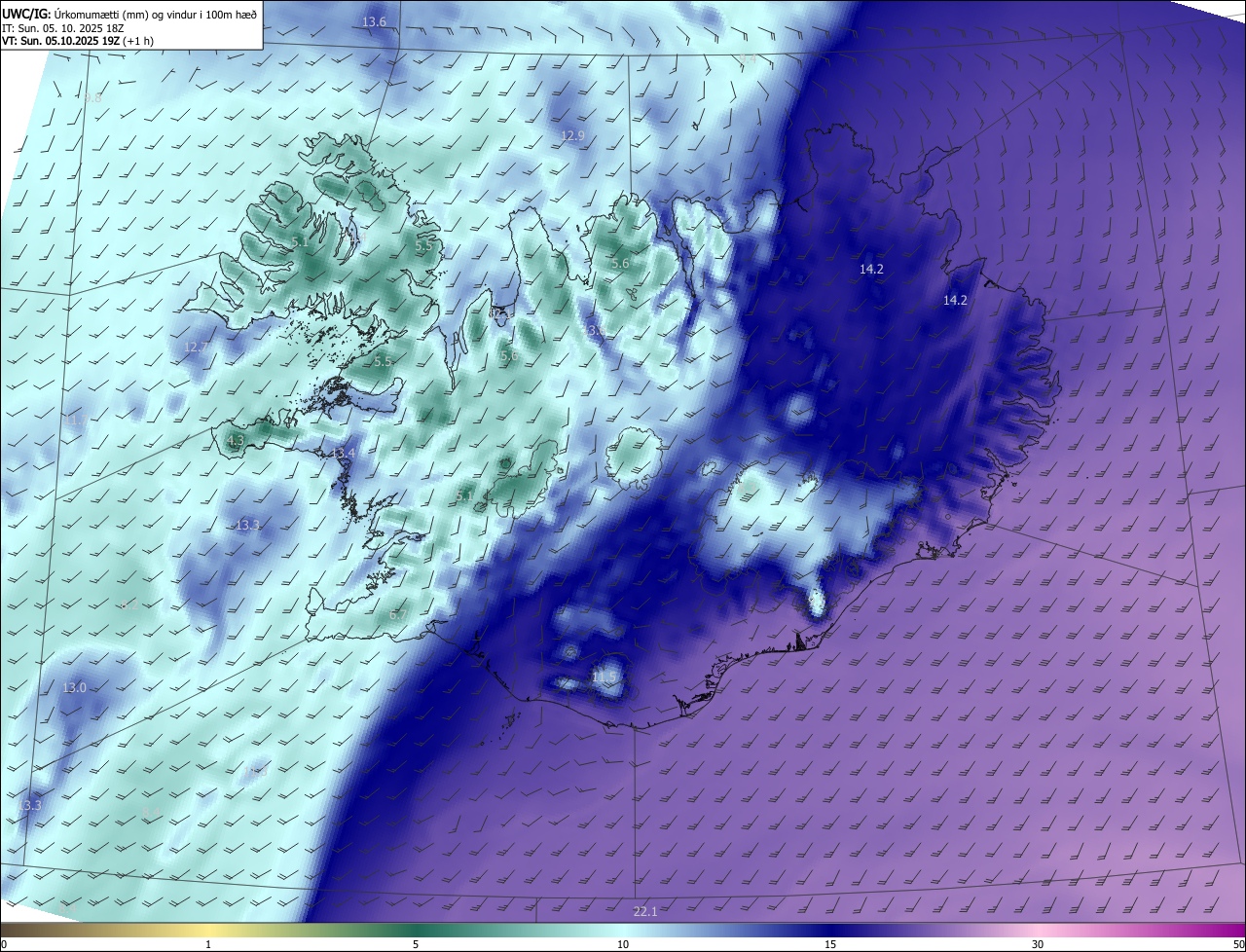Viewport: 1246px width, 952px height.
Task: Click the legend tick label 50
Action: point(1238,944)
